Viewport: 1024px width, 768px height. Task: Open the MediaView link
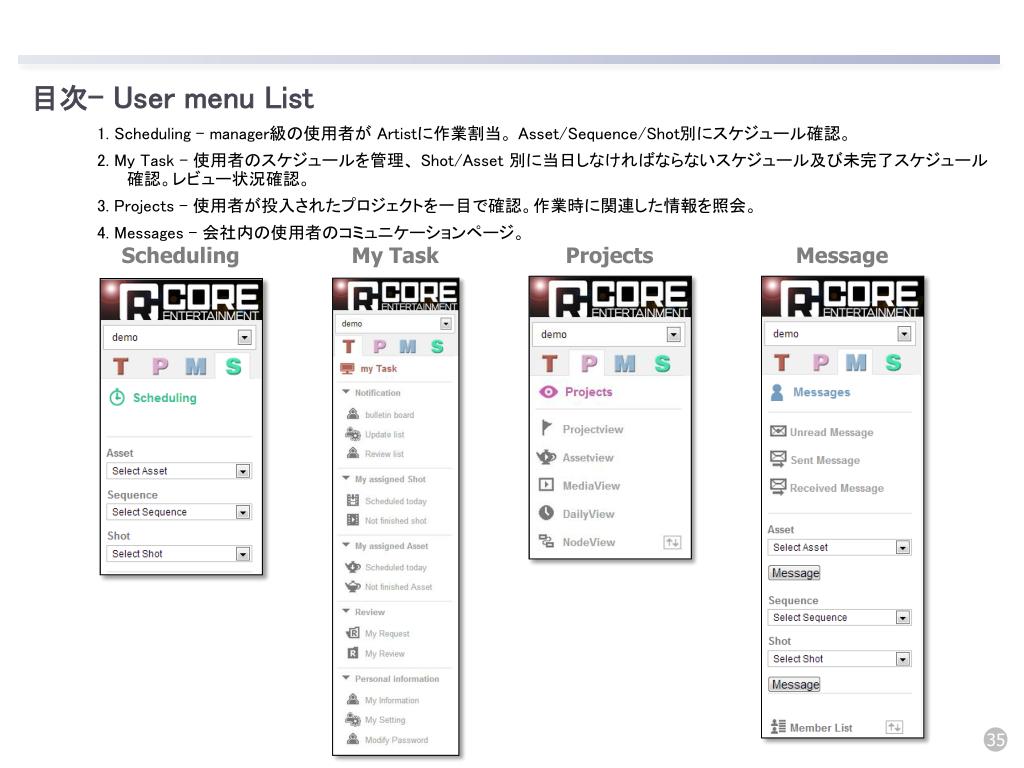591,486
